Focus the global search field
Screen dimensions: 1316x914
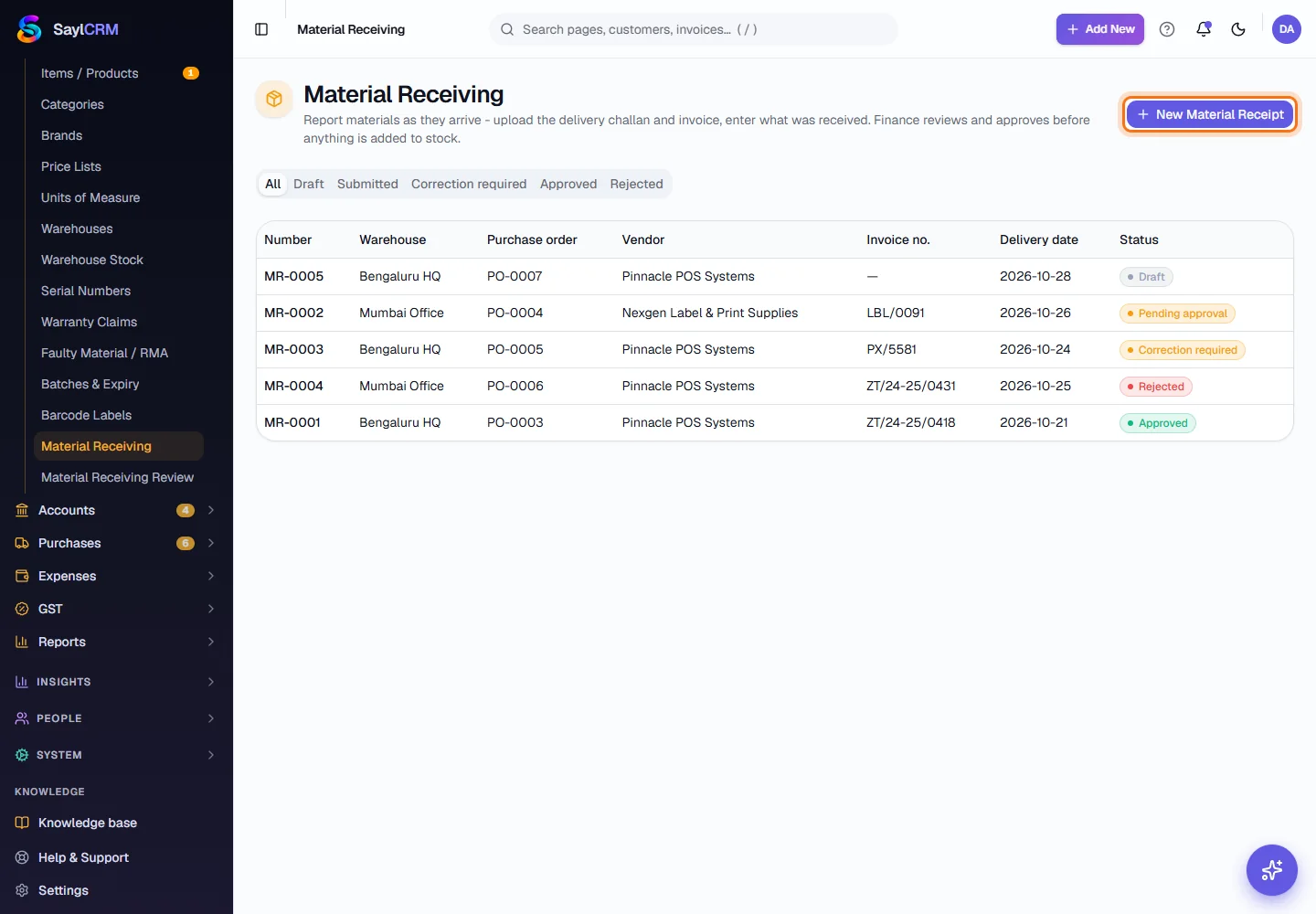click(x=694, y=29)
